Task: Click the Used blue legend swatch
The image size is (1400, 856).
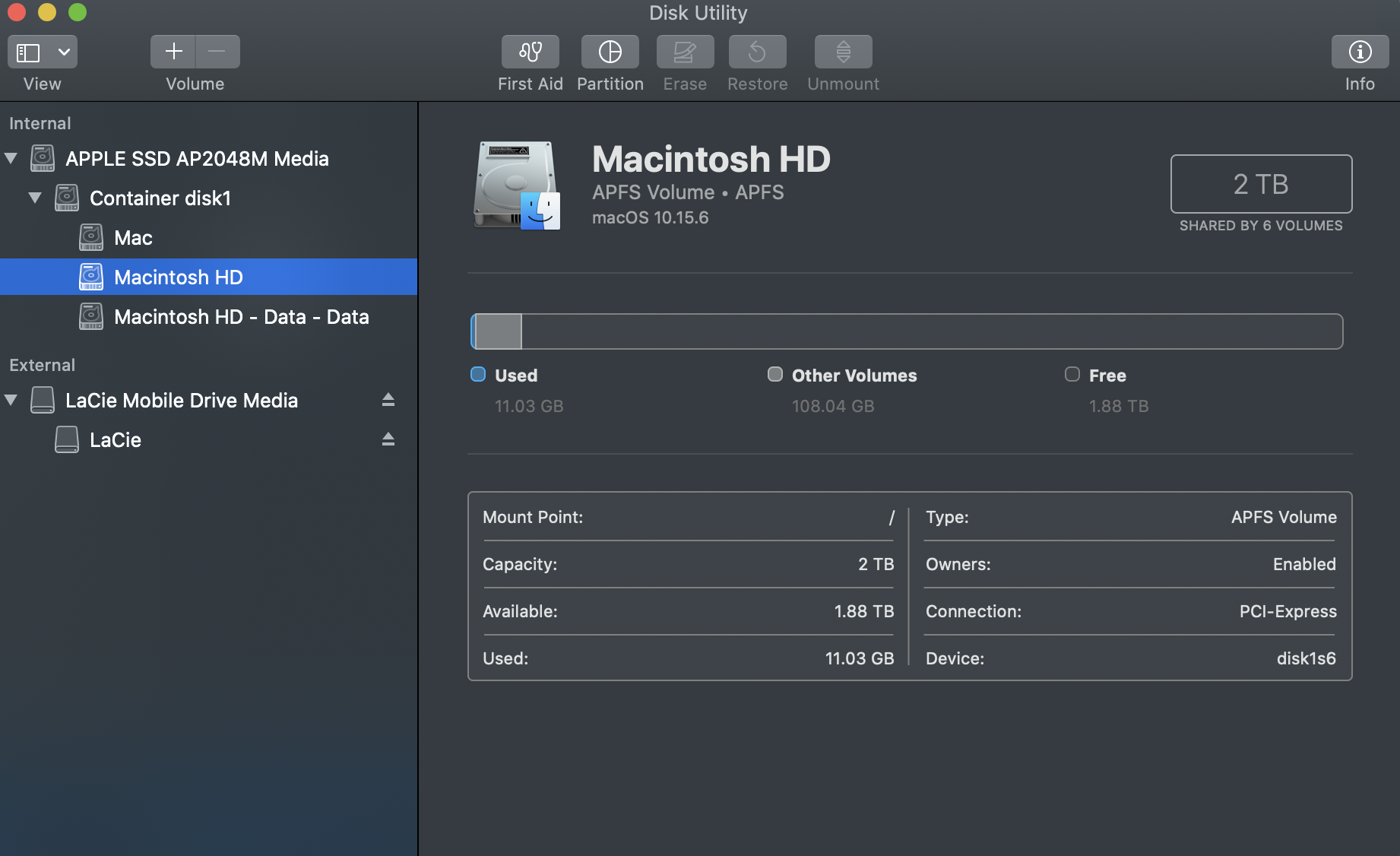Action: click(x=478, y=374)
